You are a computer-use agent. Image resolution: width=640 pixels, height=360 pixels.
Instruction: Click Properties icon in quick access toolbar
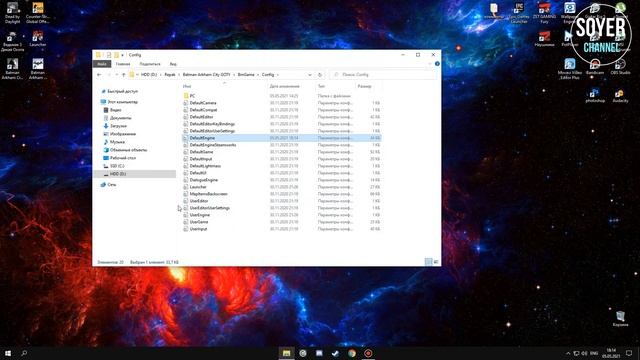point(109,55)
